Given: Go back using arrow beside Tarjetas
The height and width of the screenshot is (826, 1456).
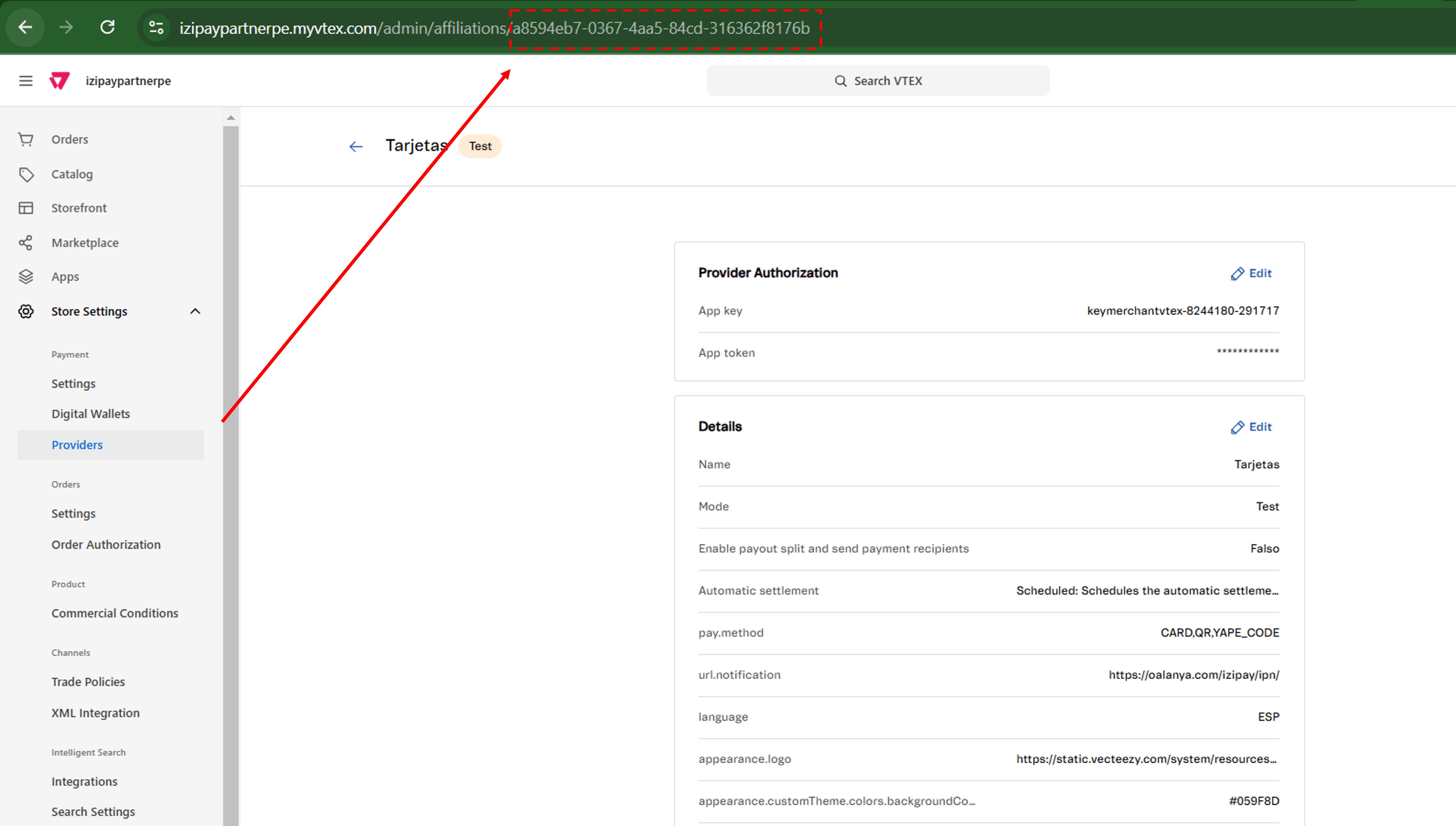Looking at the screenshot, I should point(356,147).
